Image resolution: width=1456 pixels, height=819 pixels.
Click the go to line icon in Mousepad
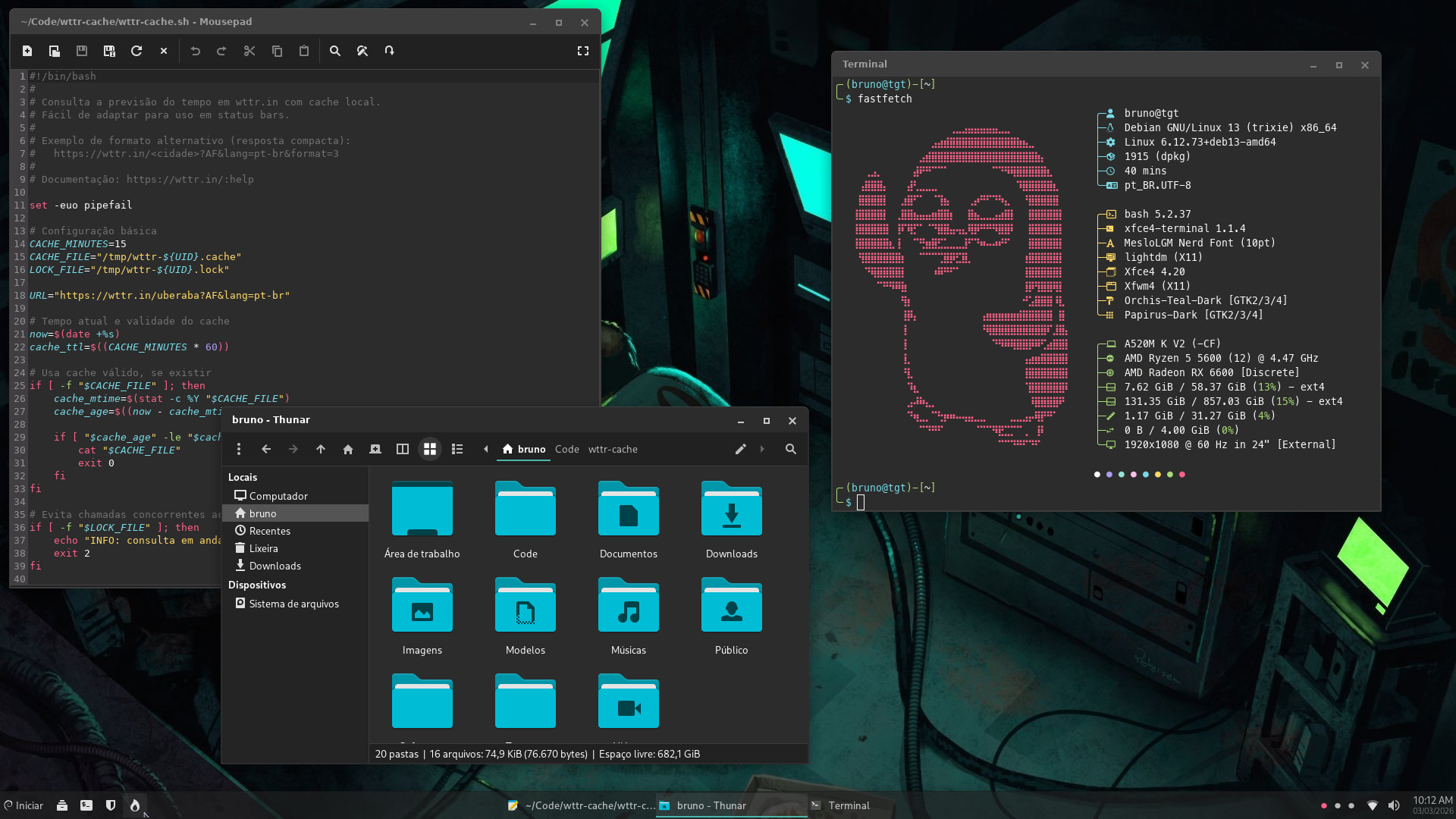(x=389, y=51)
